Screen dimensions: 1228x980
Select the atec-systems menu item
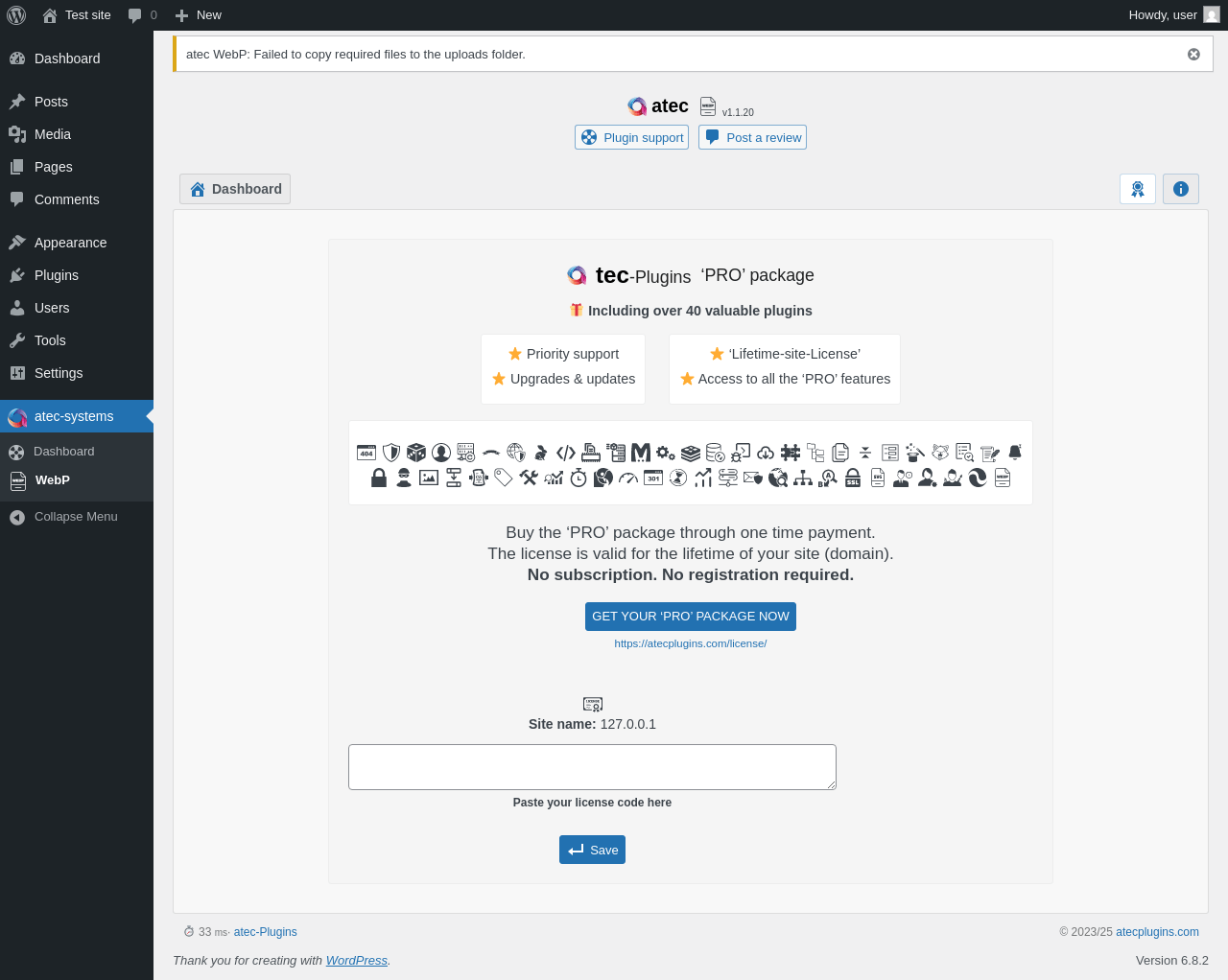[77, 416]
